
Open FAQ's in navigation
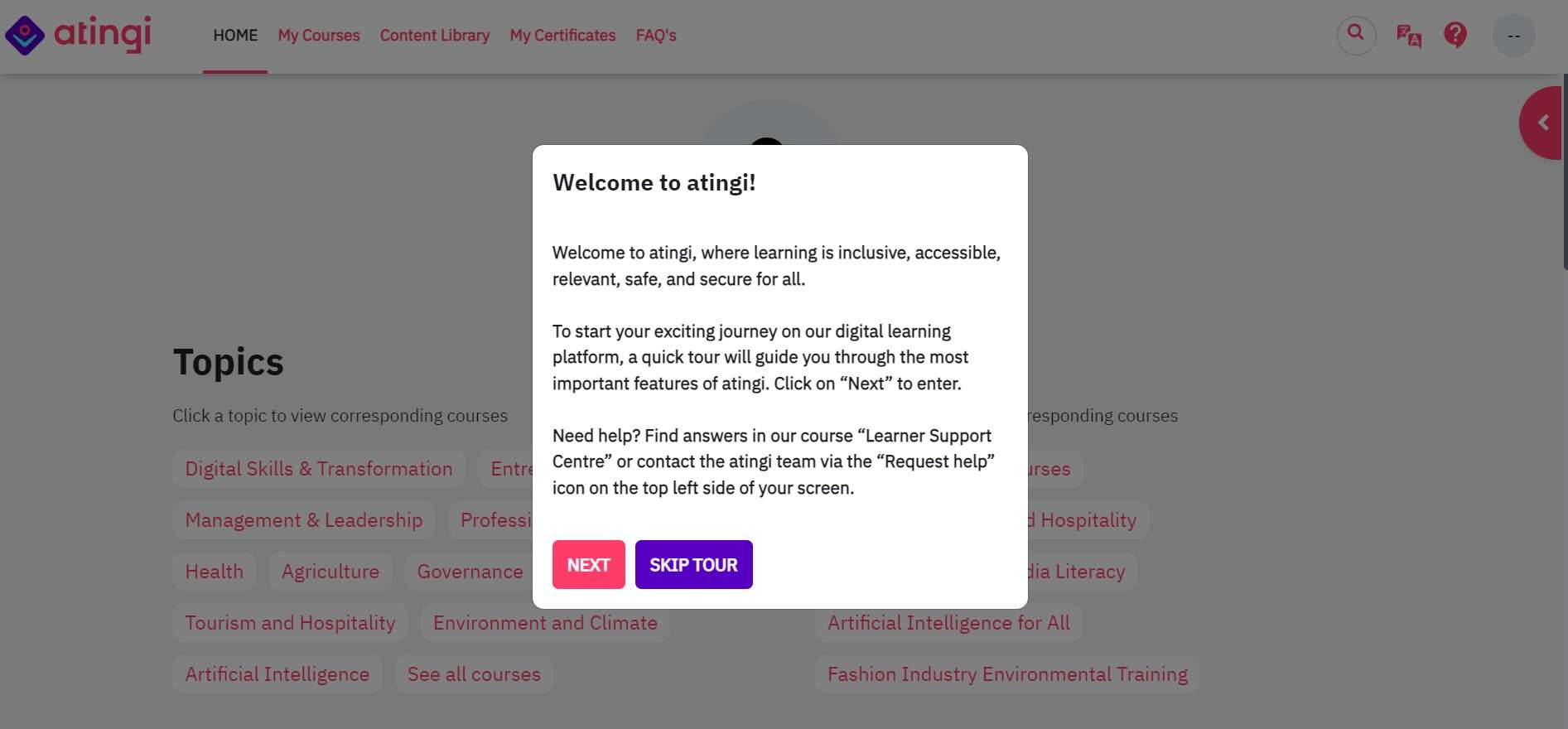pyautogui.click(x=656, y=36)
